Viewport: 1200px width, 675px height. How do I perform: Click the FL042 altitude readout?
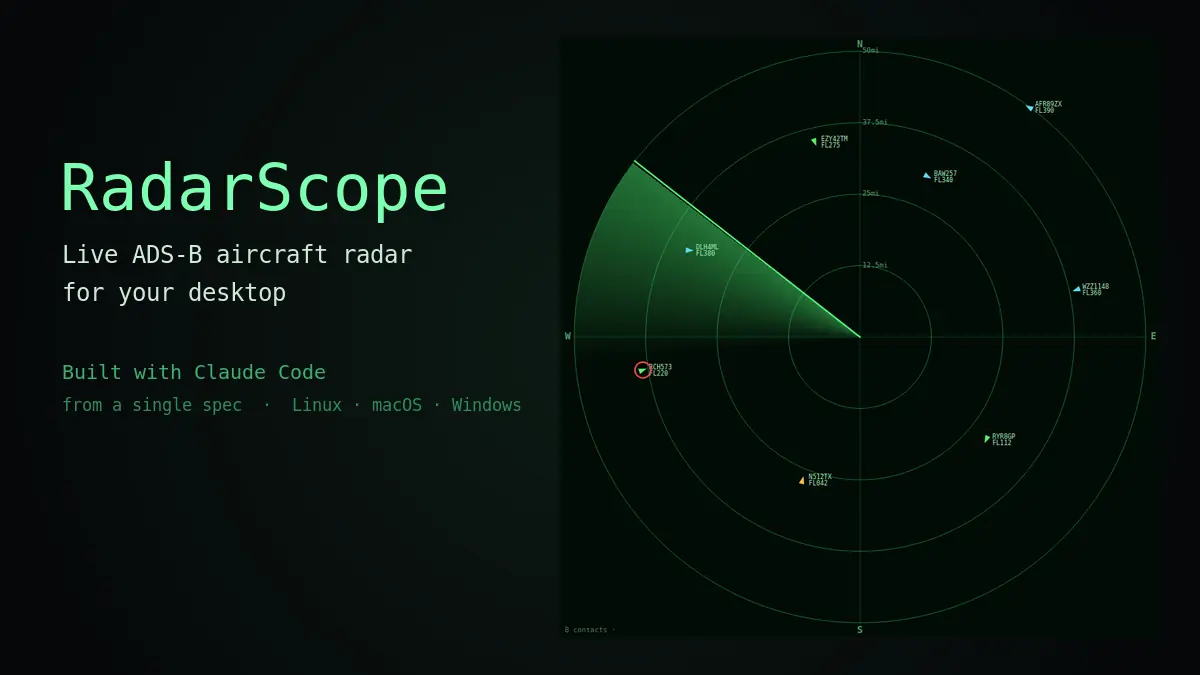tap(818, 484)
